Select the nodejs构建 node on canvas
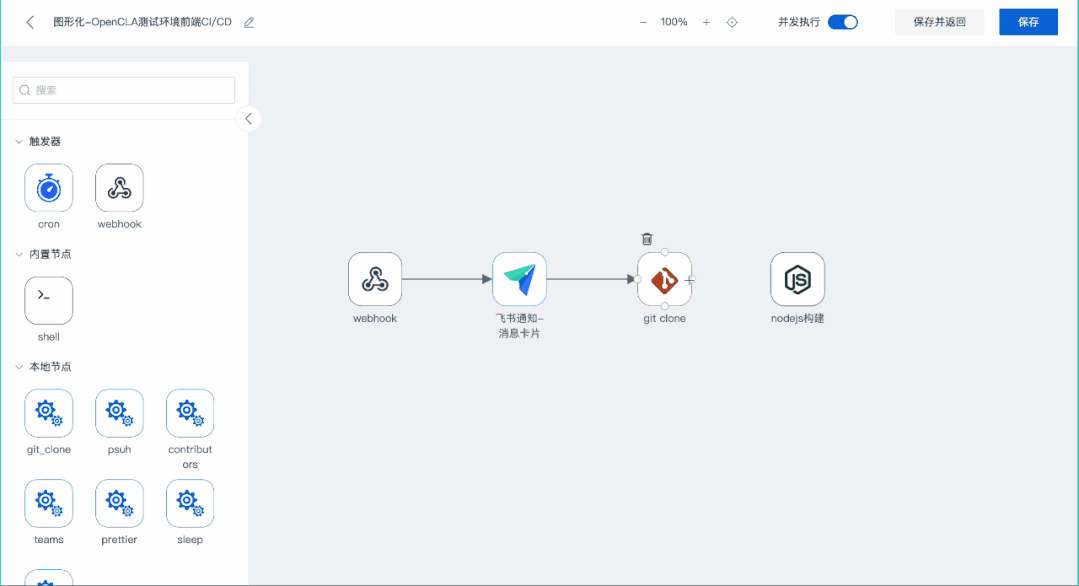 click(x=798, y=279)
